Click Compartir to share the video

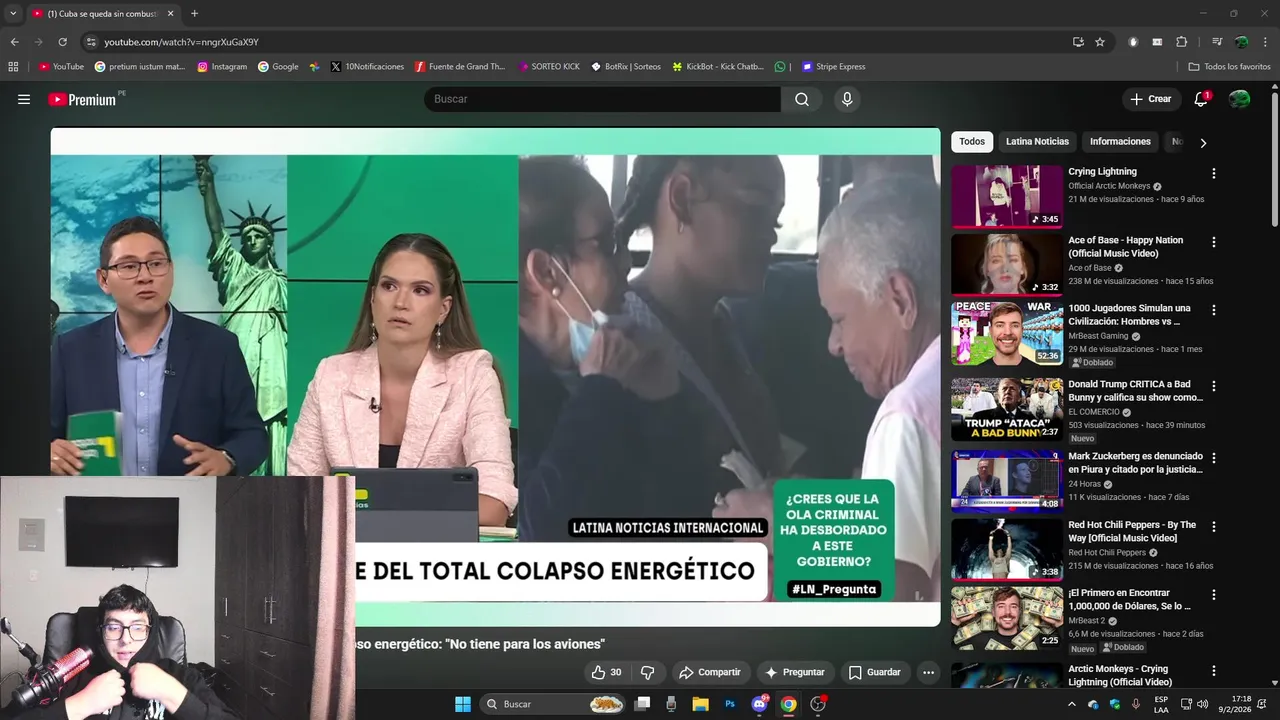tap(709, 672)
